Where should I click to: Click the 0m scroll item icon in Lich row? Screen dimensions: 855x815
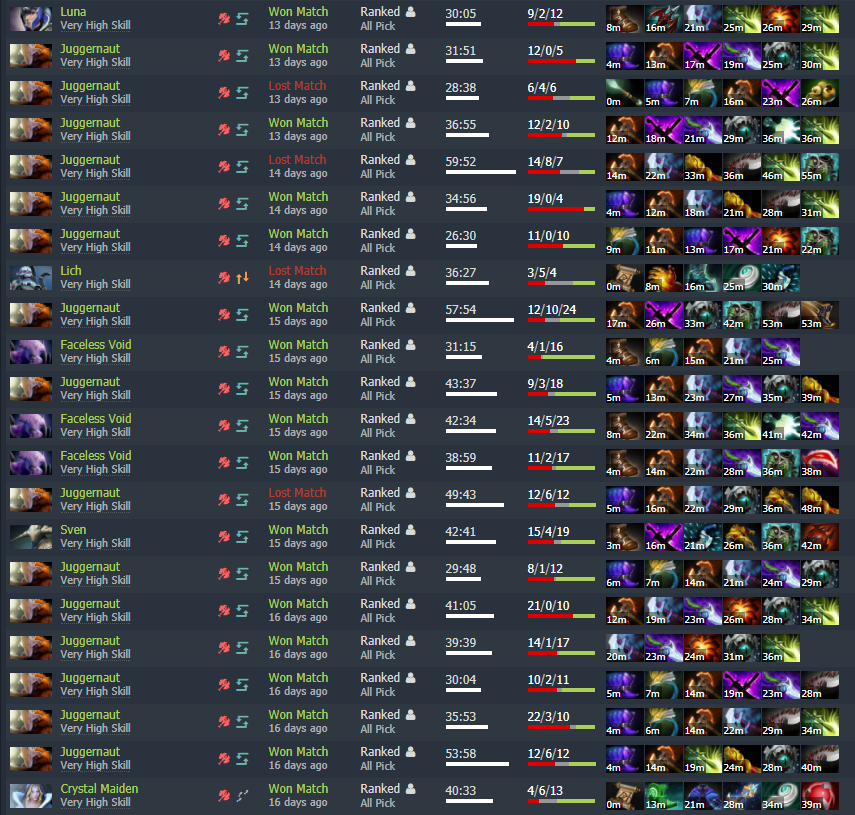click(x=624, y=278)
